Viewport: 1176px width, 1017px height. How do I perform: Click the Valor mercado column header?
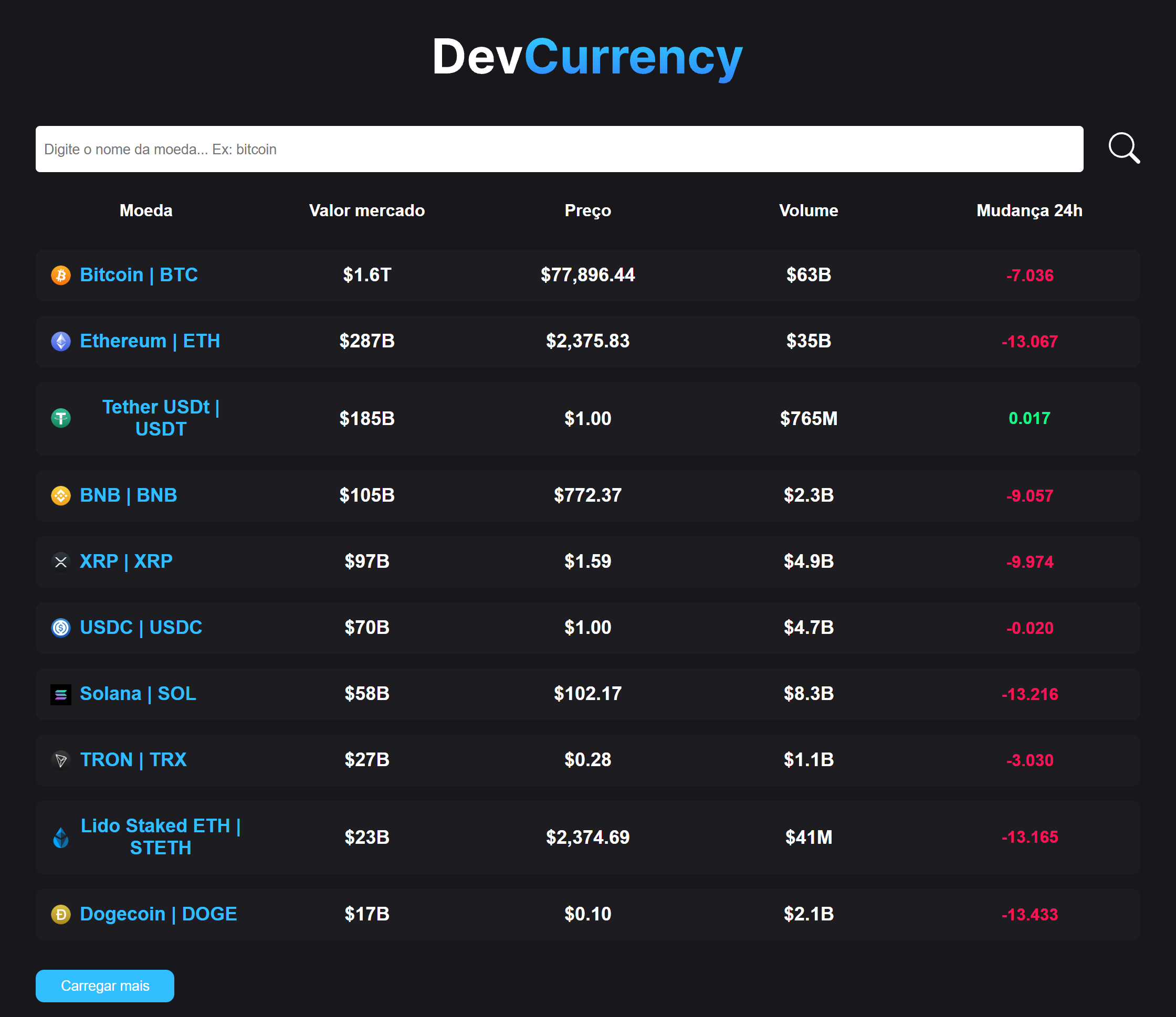pos(366,210)
